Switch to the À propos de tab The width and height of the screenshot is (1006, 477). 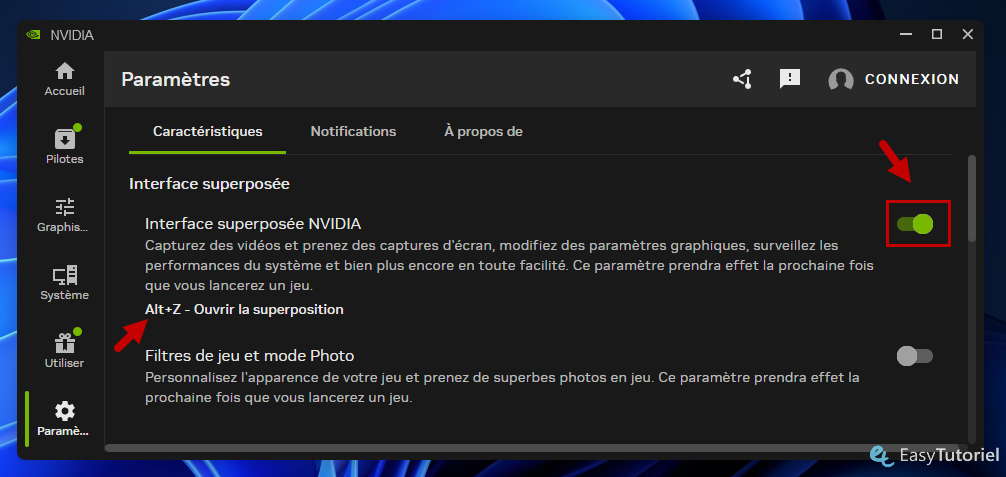(x=483, y=132)
